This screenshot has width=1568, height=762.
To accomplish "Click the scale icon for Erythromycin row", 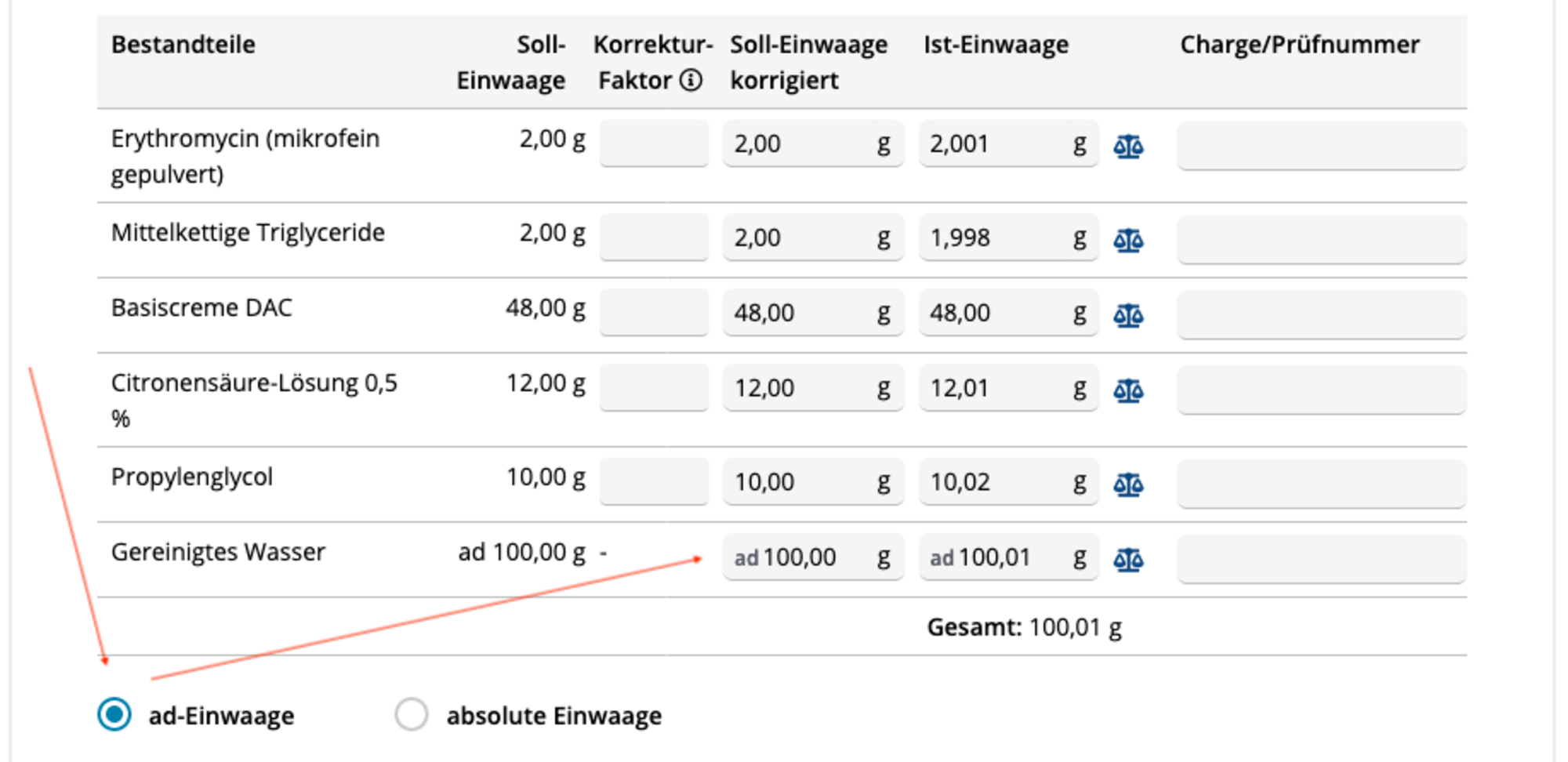I will click(1128, 146).
